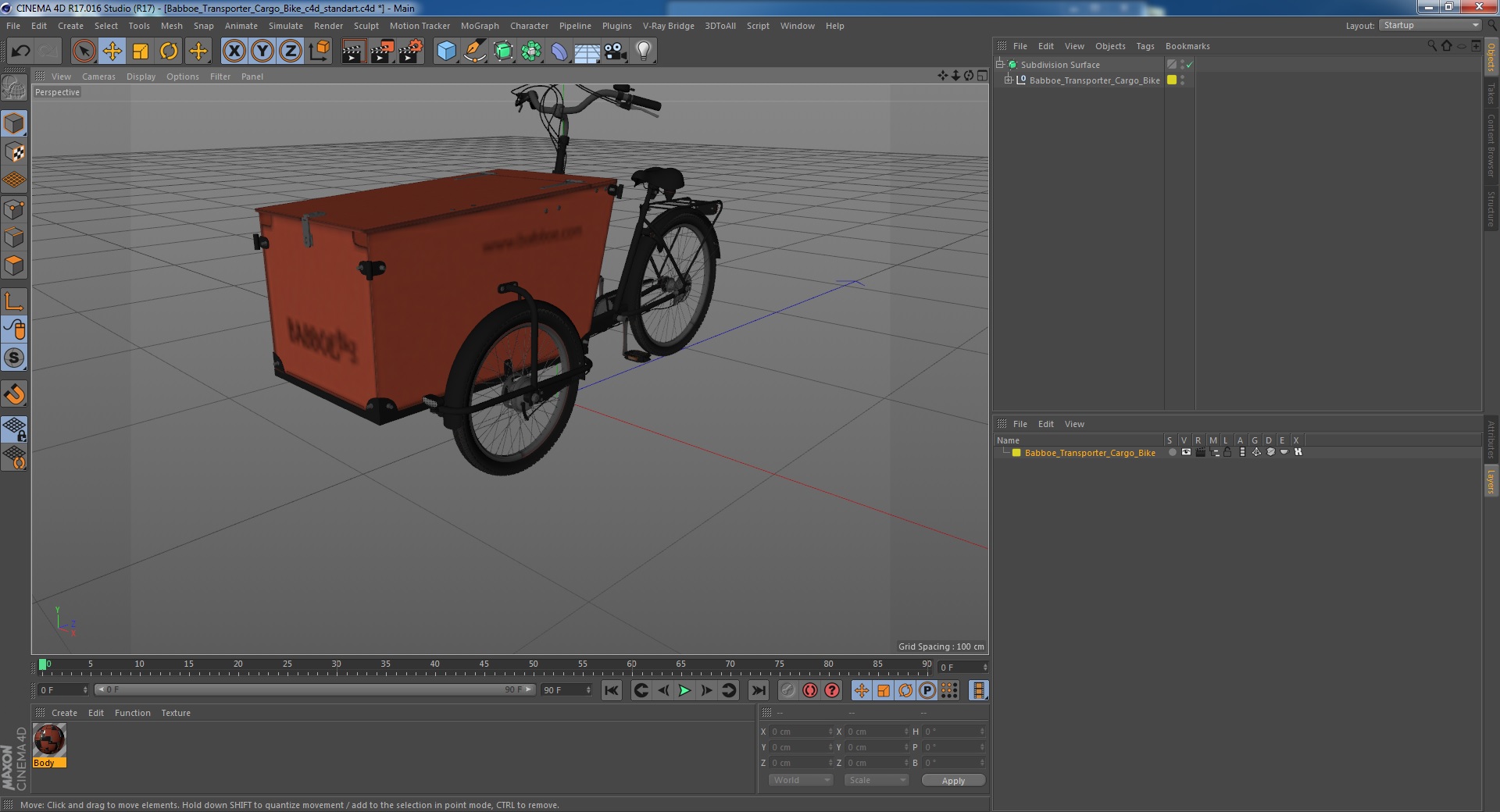This screenshot has height=812, width=1500.
Task: Enable autokeying record button
Action: tap(810, 690)
